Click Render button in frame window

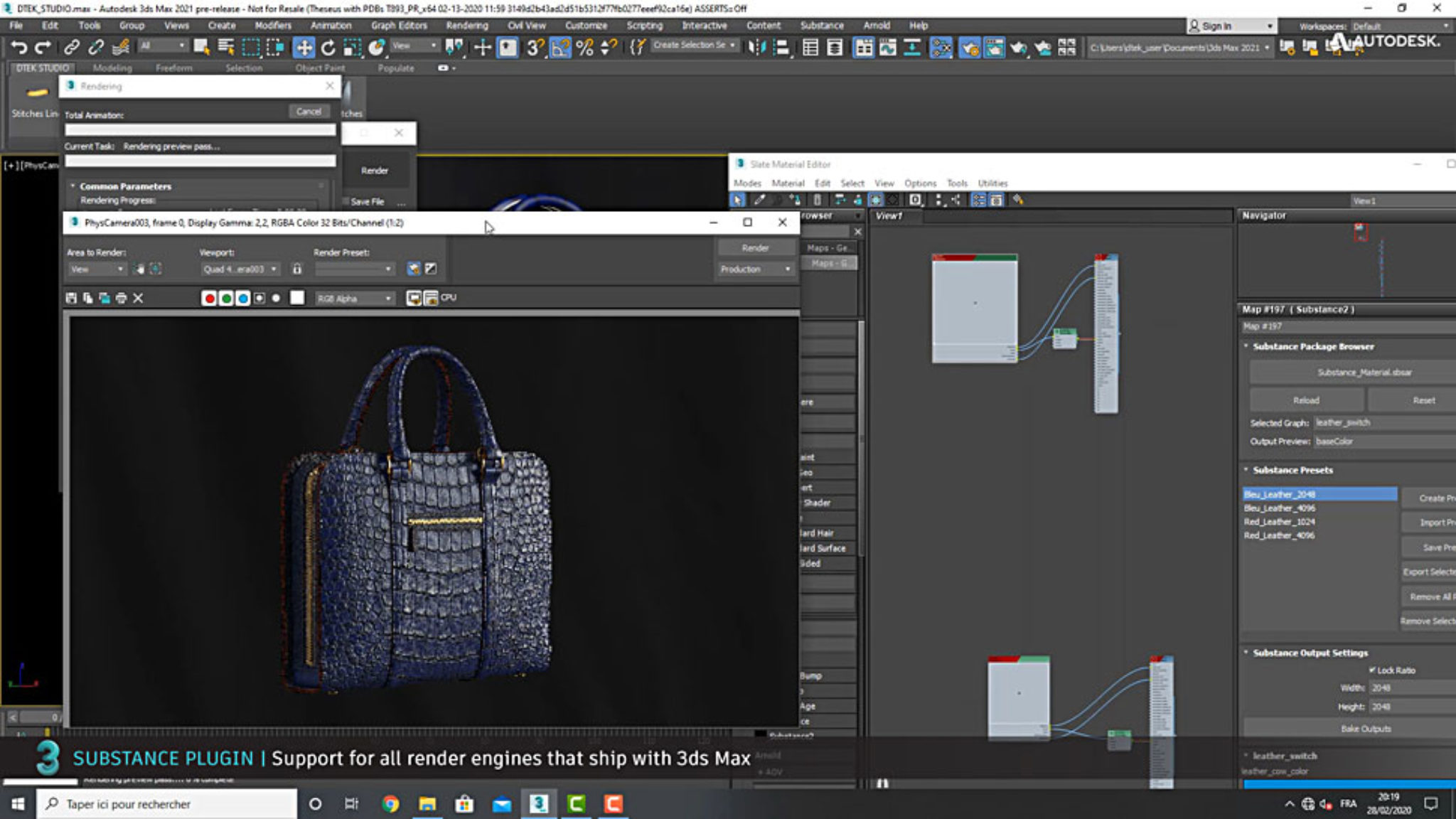[x=755, y=248]
